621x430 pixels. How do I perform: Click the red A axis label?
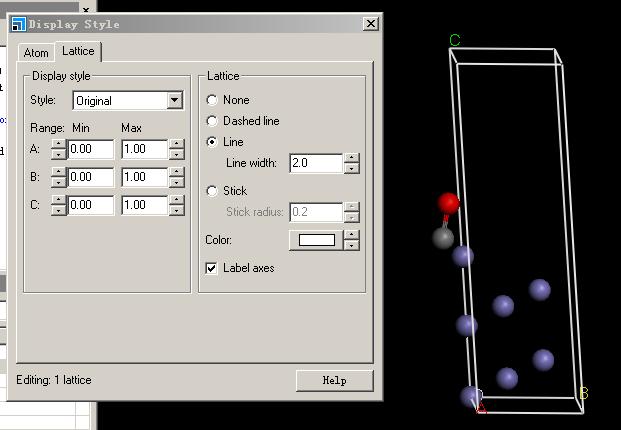click(x=482, y=408)
